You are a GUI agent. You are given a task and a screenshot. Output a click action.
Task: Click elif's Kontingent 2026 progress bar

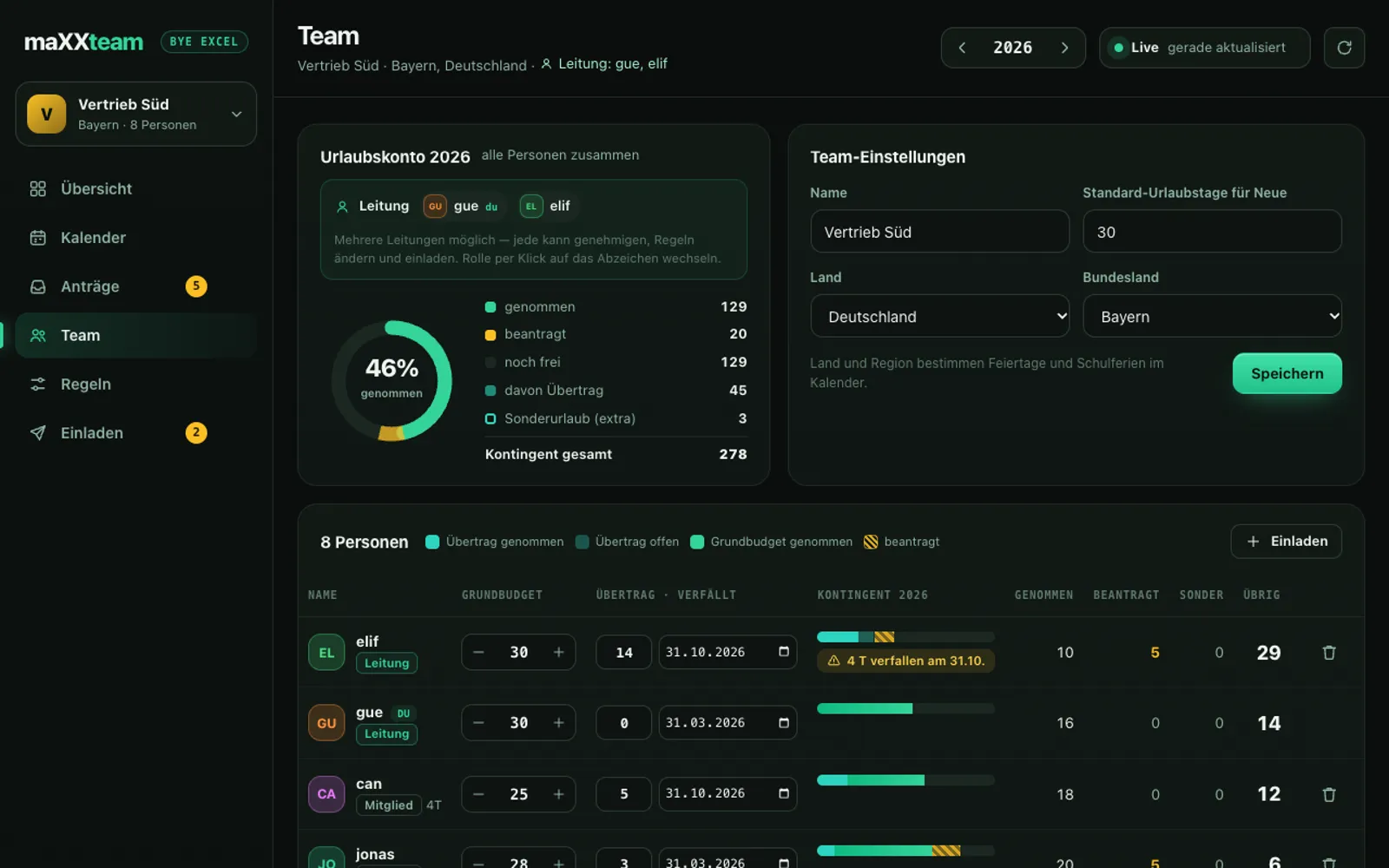coord(905,637)
